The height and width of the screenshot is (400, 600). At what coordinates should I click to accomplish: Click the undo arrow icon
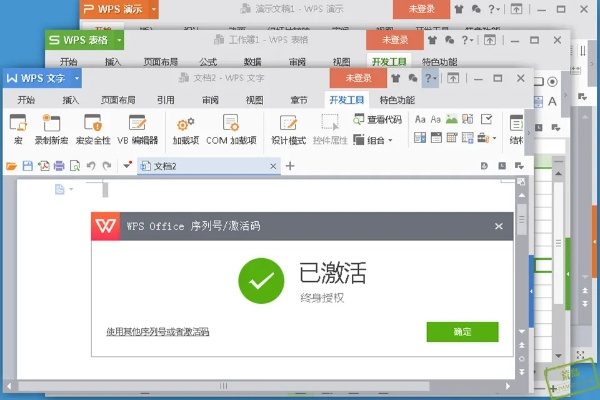91,166
